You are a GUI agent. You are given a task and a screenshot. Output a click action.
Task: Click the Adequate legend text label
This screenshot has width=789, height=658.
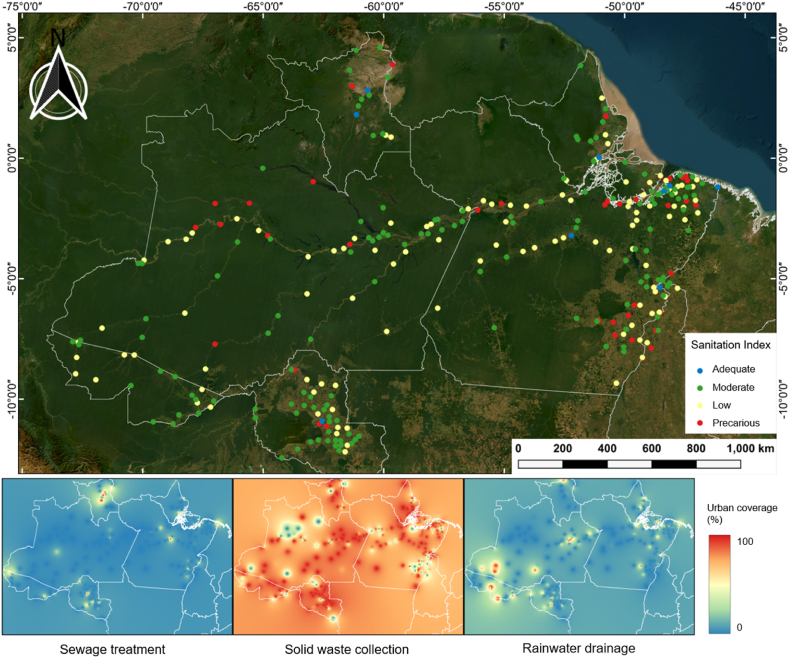point(735,369)
